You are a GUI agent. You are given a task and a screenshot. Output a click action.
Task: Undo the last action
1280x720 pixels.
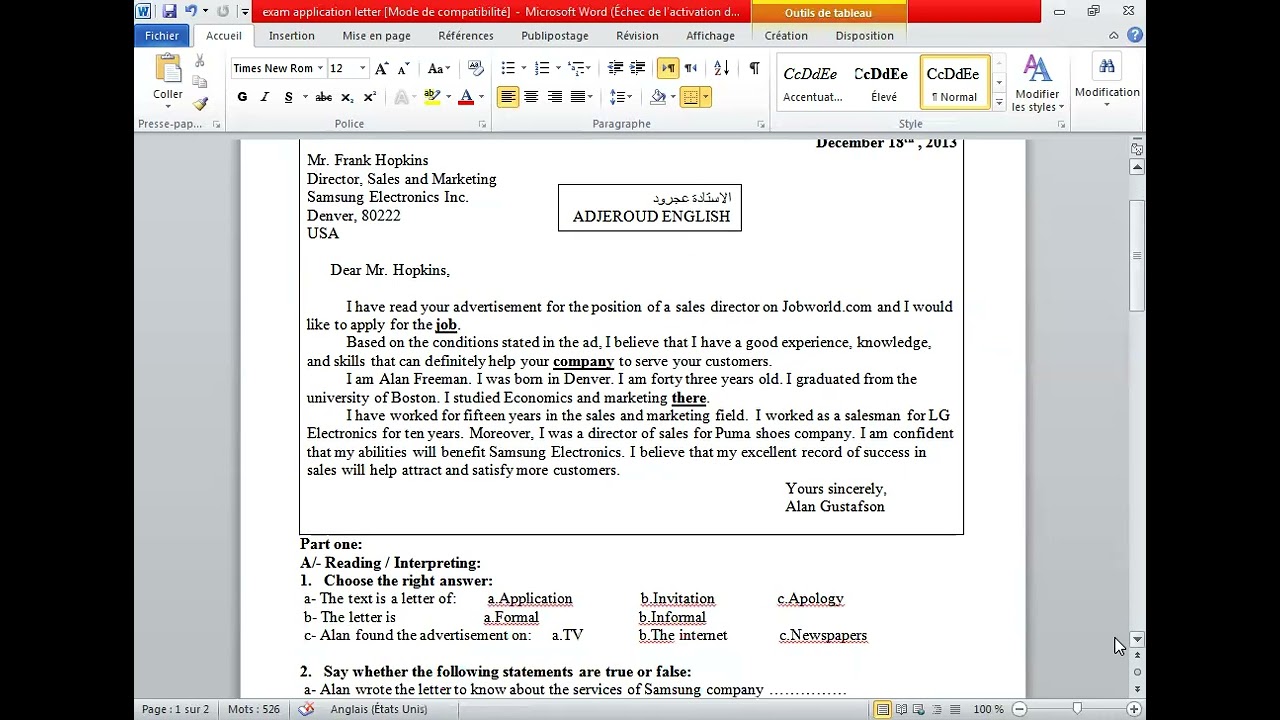pyautogui.click(x=190, y=12)
